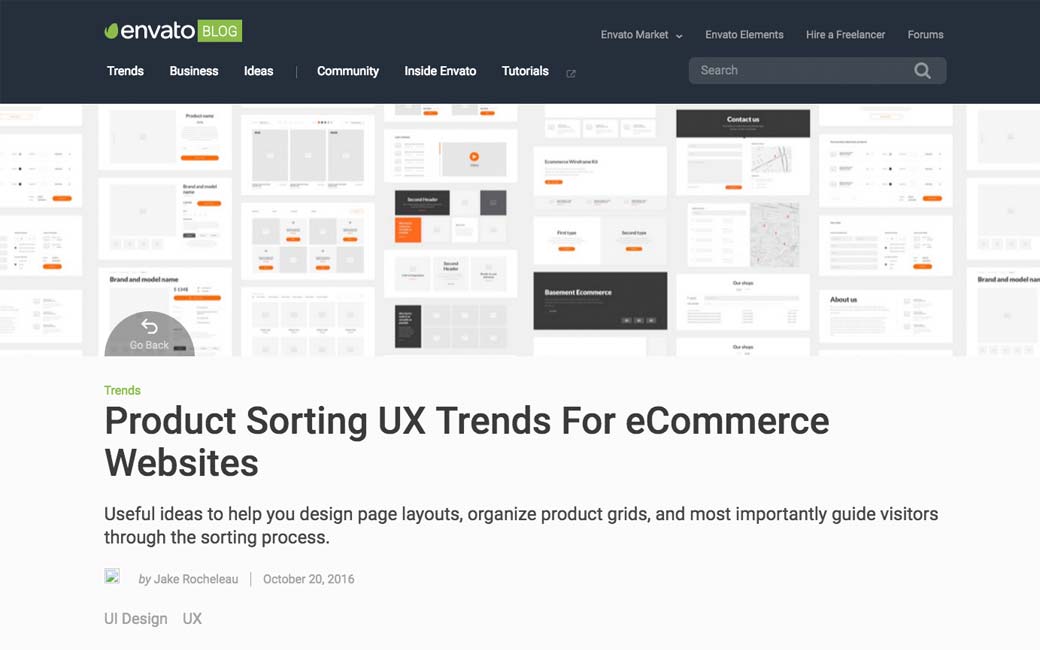Click the external link icon beside Tutorials
This screenshot has height=650, width=1040.
(571, 73)
